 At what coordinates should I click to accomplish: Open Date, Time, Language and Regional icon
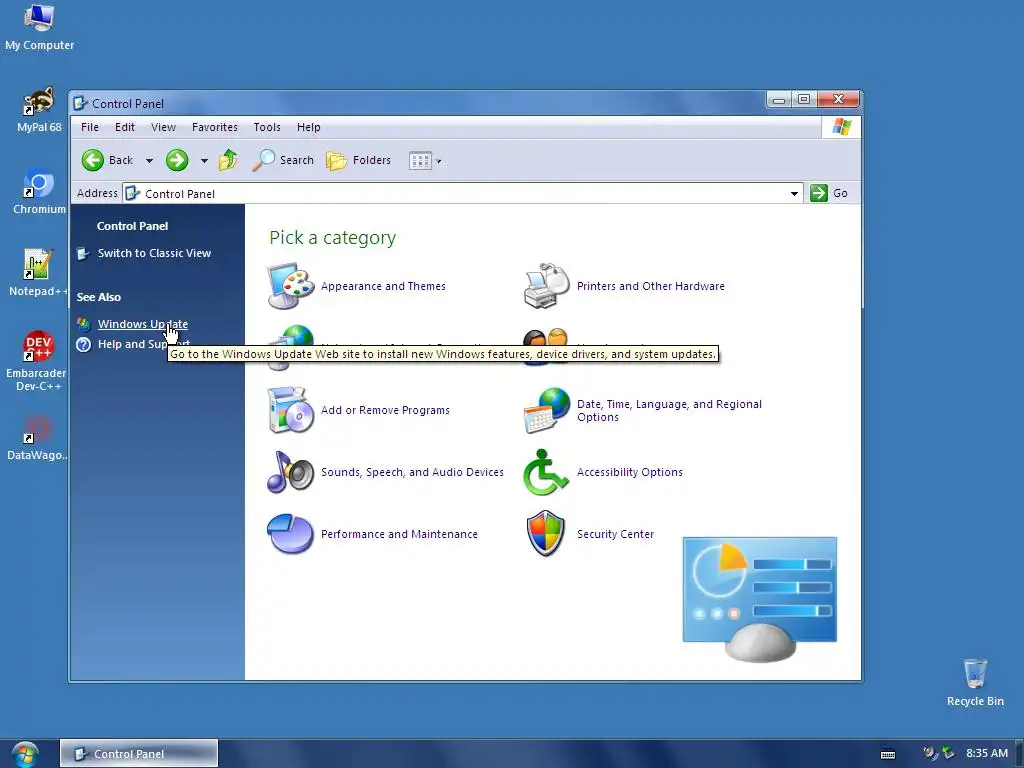(547, 410)
